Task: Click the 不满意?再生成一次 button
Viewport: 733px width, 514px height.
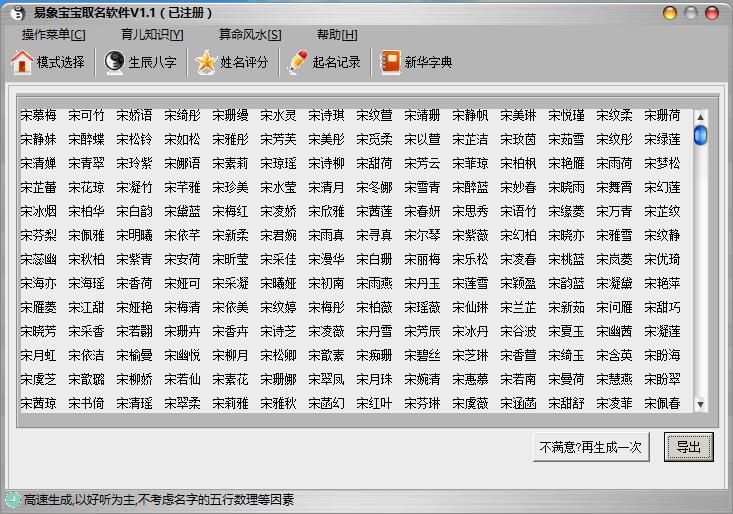Action: [593, 446]
